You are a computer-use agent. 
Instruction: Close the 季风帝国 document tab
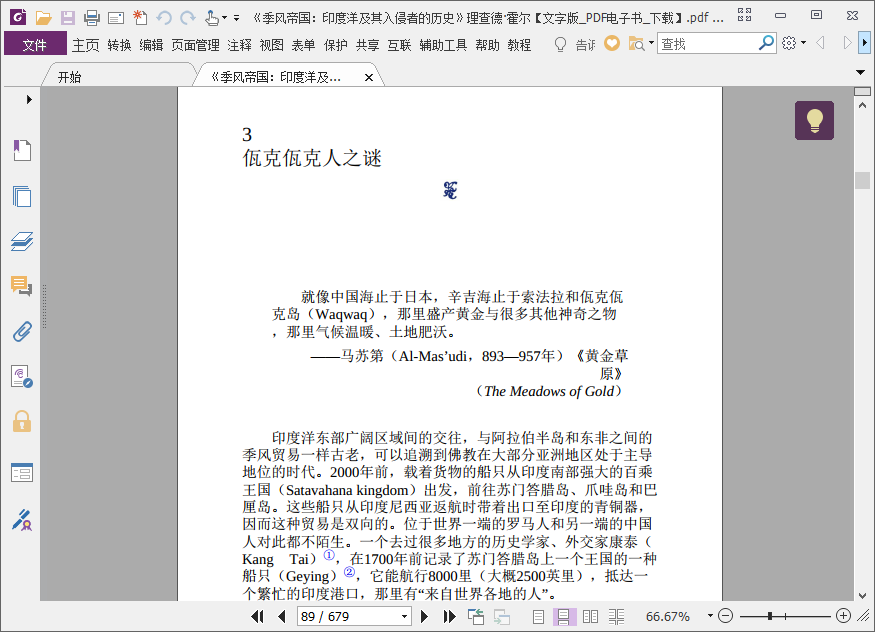369,78
